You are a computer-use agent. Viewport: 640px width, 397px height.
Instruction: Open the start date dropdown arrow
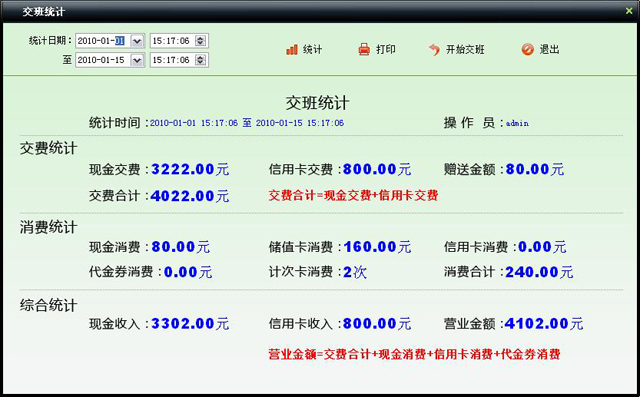(x=137, y=41)
